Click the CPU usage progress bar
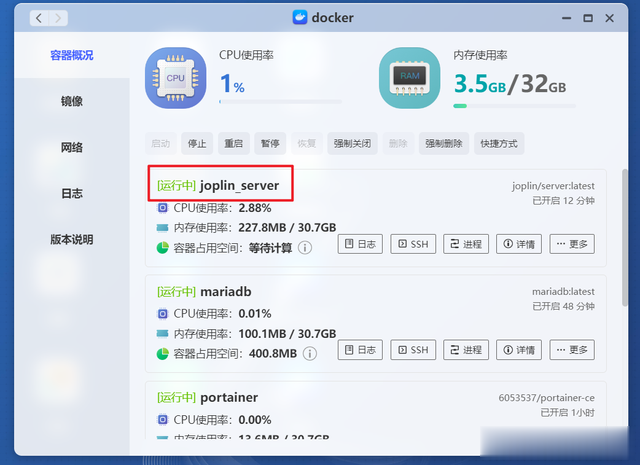 coord(280,102)
